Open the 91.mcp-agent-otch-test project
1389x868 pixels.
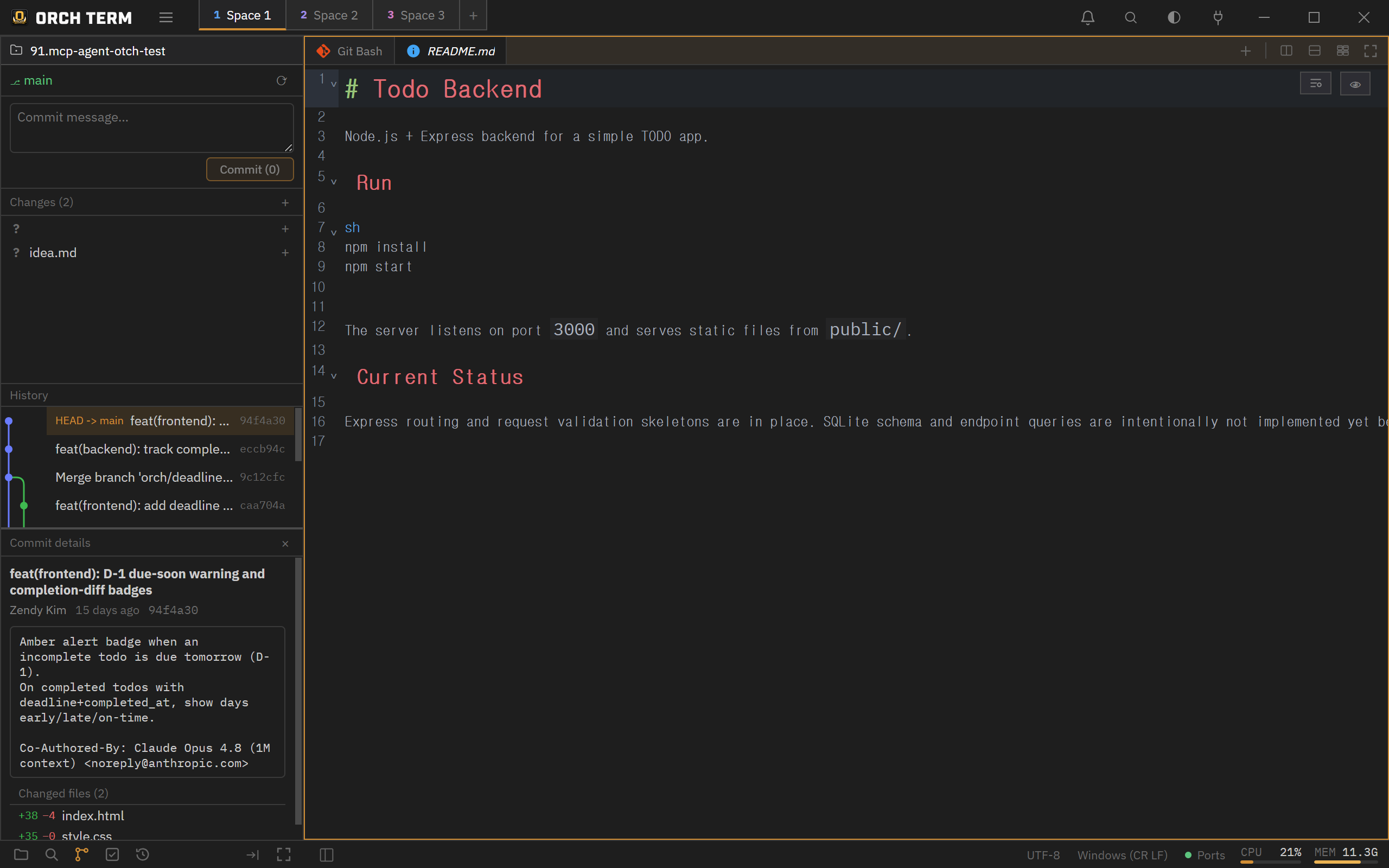(98, 51)
